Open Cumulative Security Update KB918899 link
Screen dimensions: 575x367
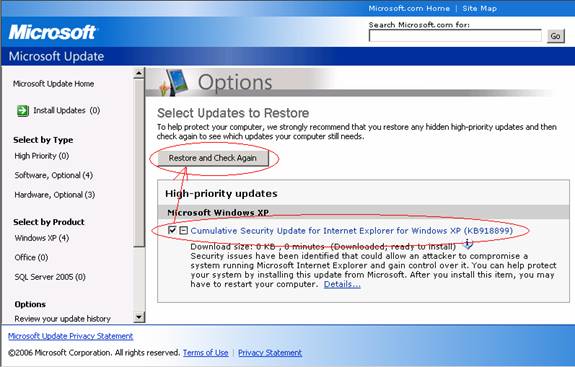[352, 231]
